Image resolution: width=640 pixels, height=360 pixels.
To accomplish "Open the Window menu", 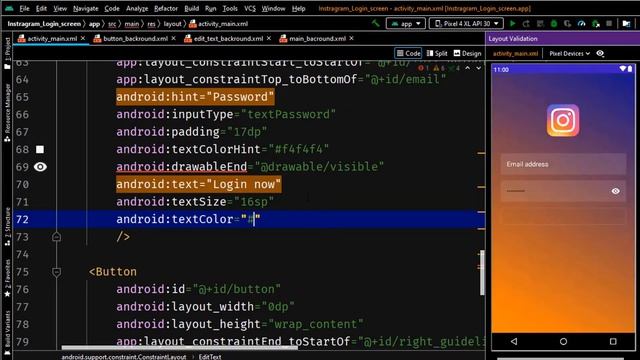I will click(x=273, y=8).
